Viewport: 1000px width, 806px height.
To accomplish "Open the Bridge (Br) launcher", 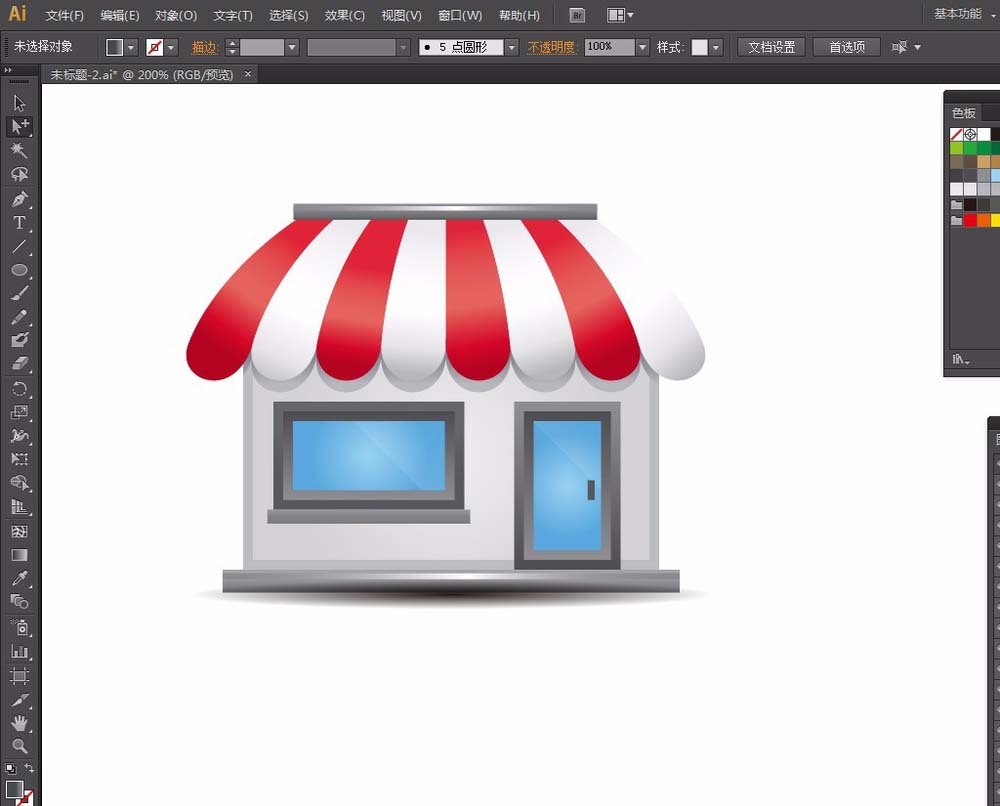I will point(577,15).
